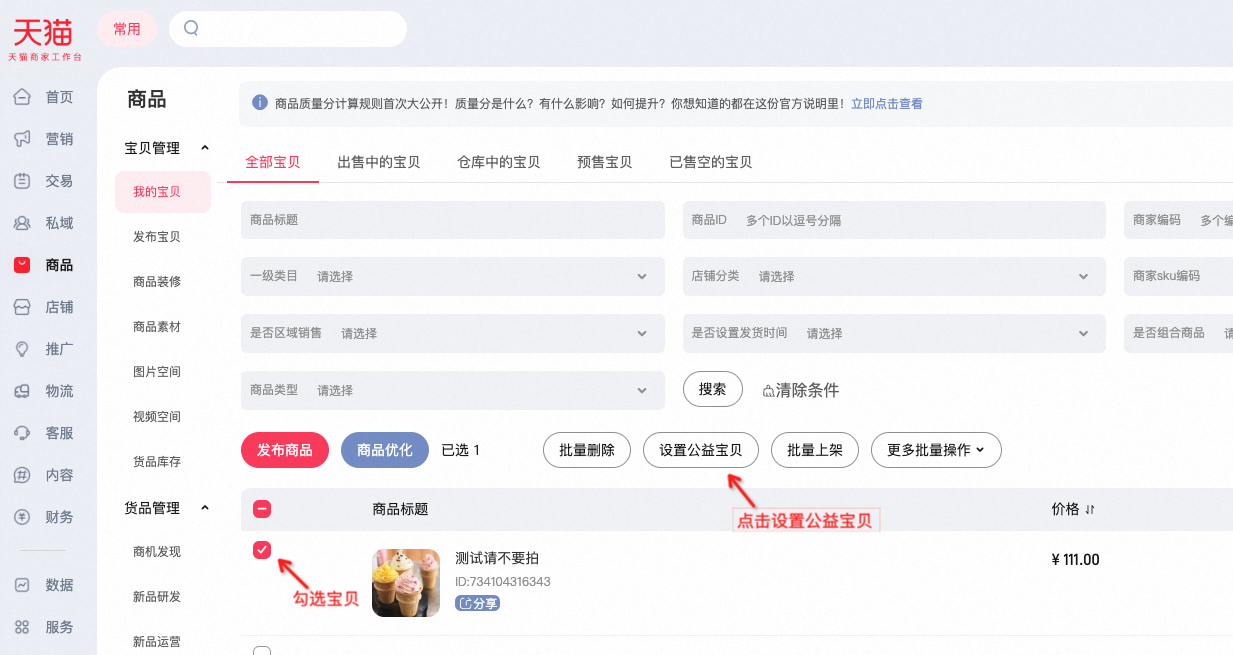Image resolution: width=1233 pixels, height=655 pixels.
Task: Open the 服务 grid icon
Action: pyautogui.click(x=22, y=627)
